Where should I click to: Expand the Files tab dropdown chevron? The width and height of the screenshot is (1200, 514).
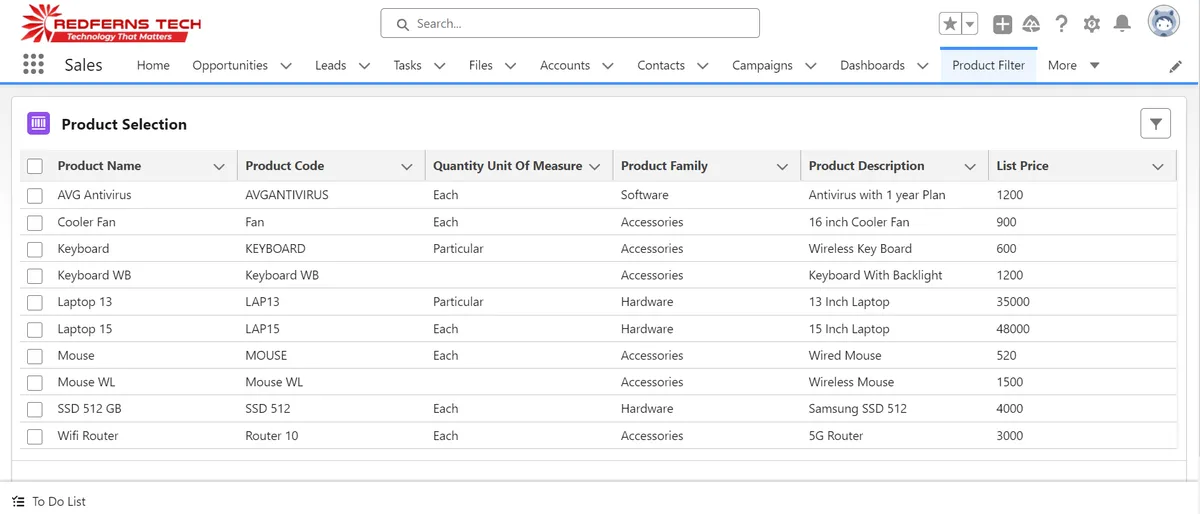click(x=510, y=66)
